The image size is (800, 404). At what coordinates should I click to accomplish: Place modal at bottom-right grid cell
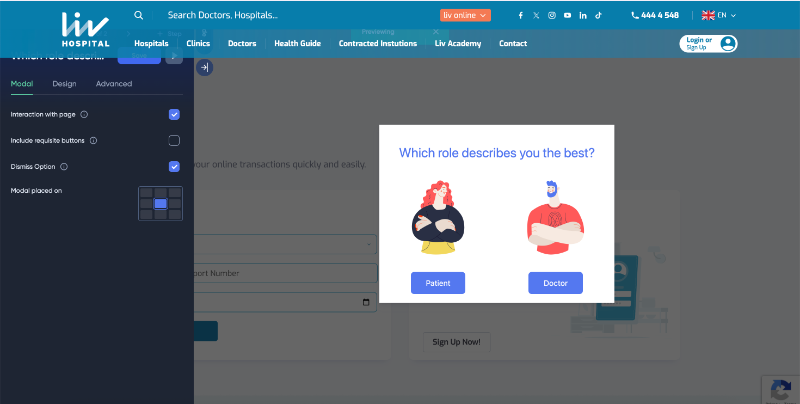pos(175,215)
